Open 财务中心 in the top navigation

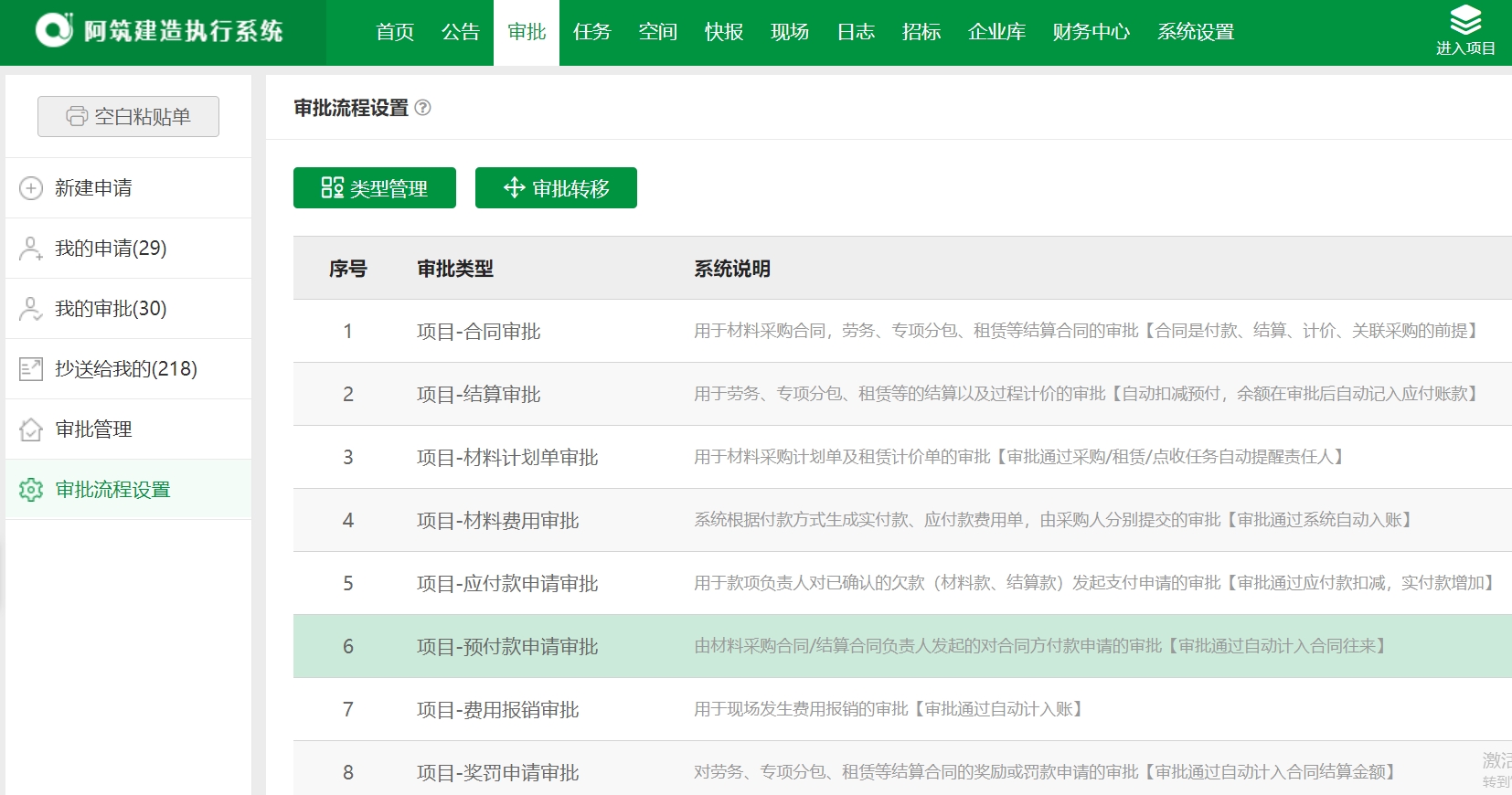point(1091,32)
